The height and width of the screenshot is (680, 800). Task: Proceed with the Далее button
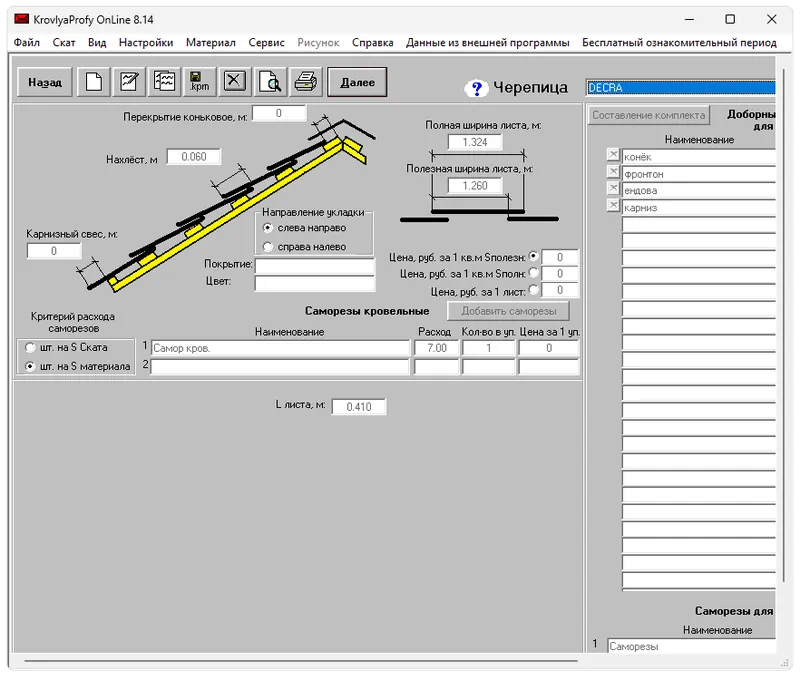[357, 82]
